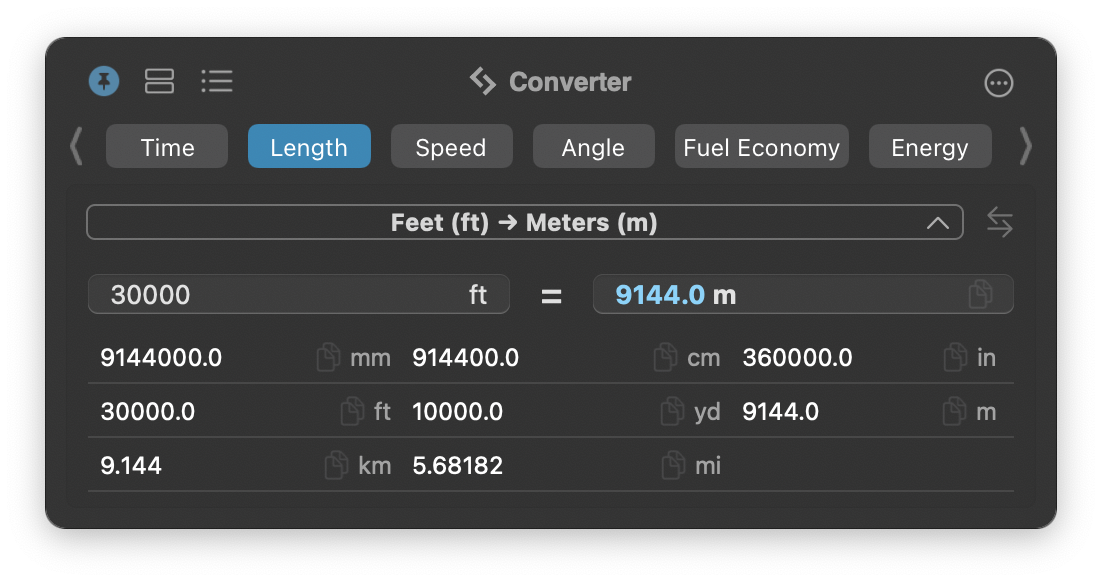Open the more options ellipsis menu

[x=998, y=83]
